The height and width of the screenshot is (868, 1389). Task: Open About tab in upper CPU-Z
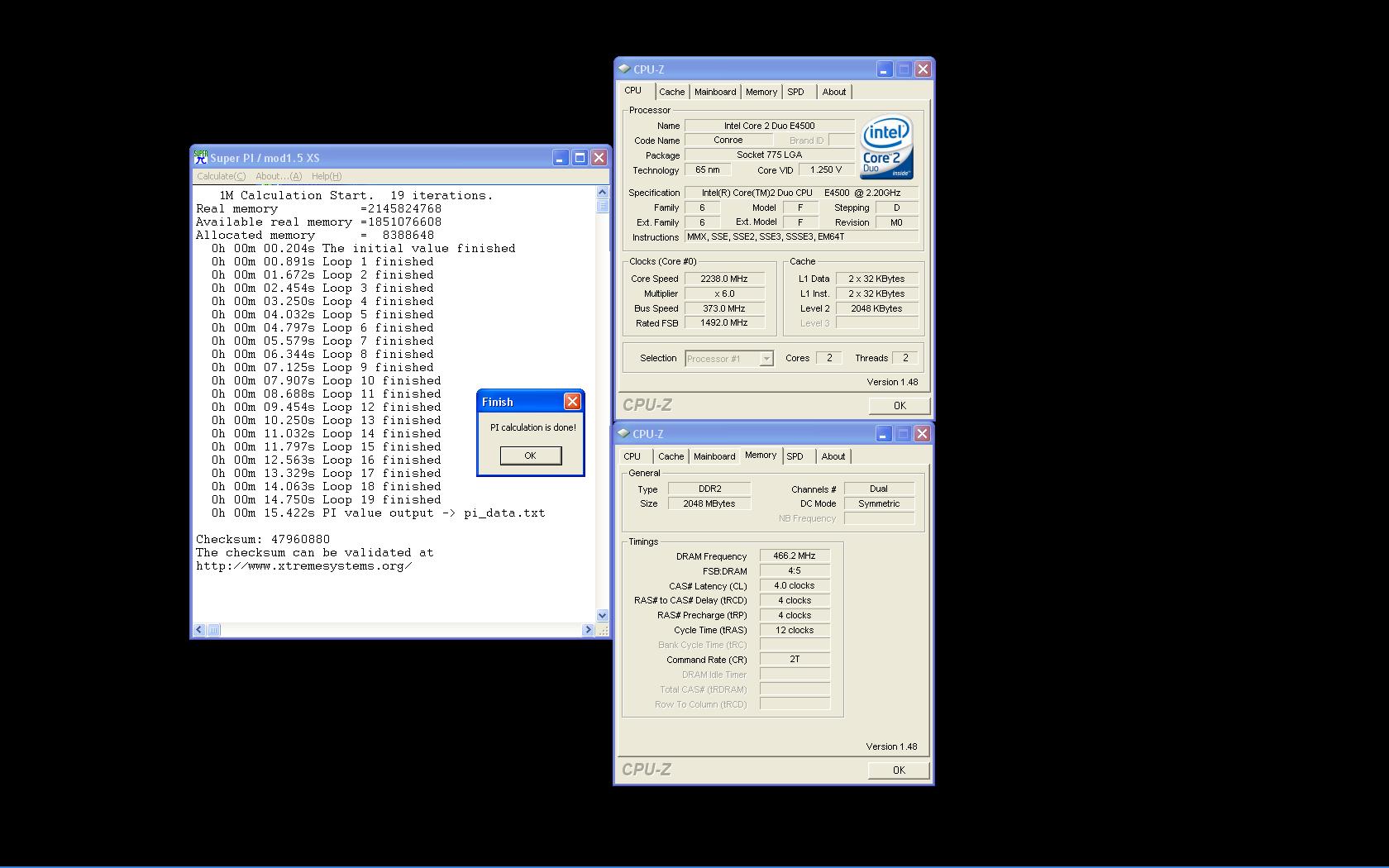tap(834, 92)
